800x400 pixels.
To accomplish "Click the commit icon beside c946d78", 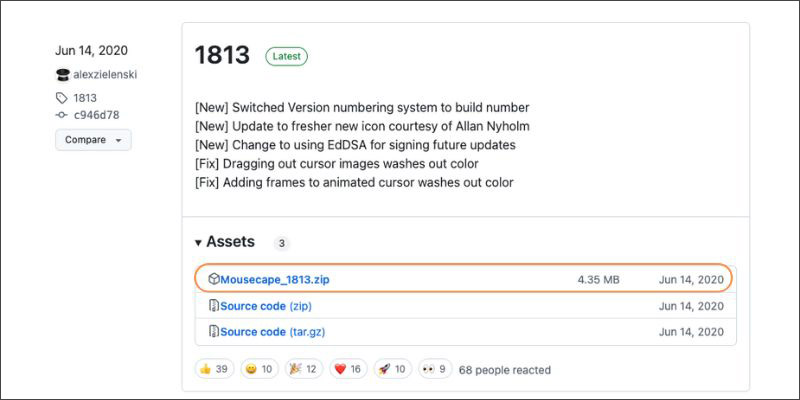I will 62,115.
